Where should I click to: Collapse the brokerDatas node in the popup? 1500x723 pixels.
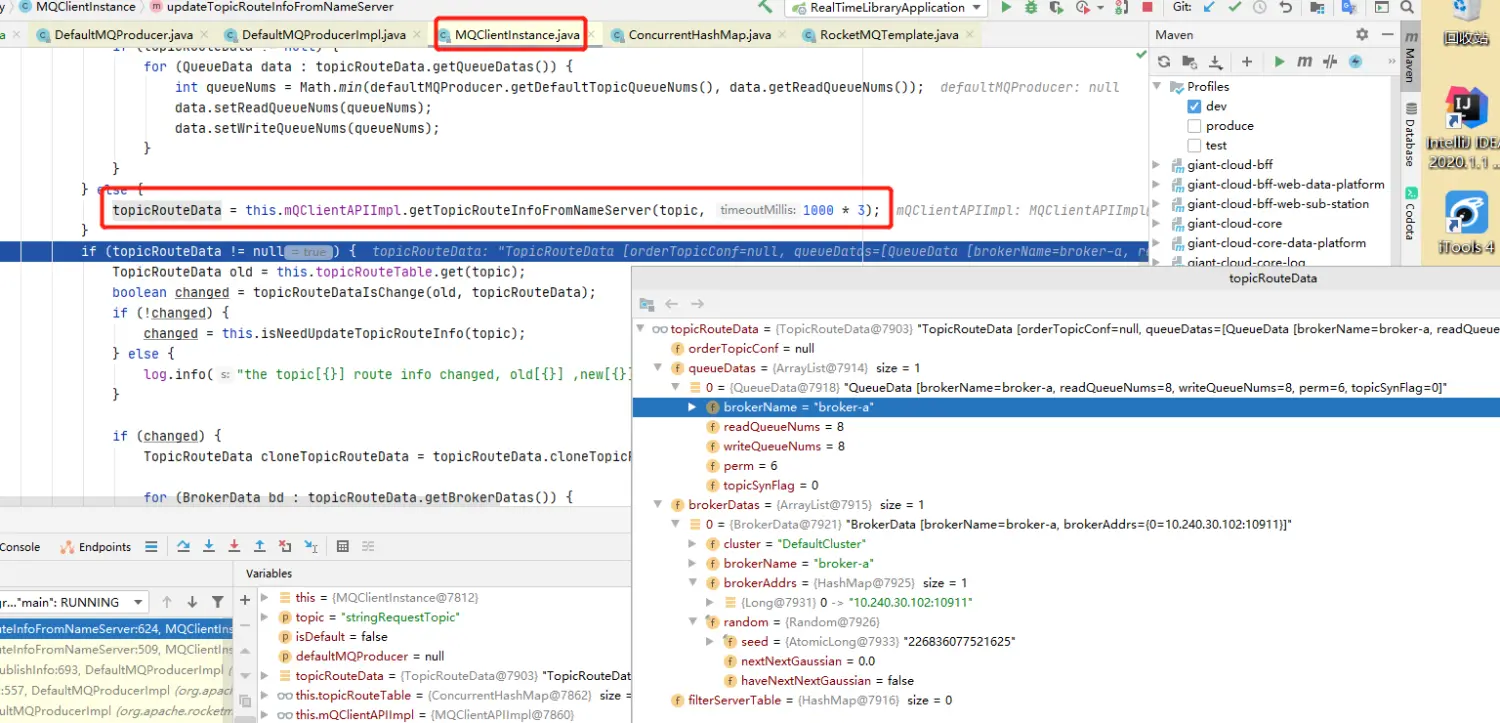point(658,505)
